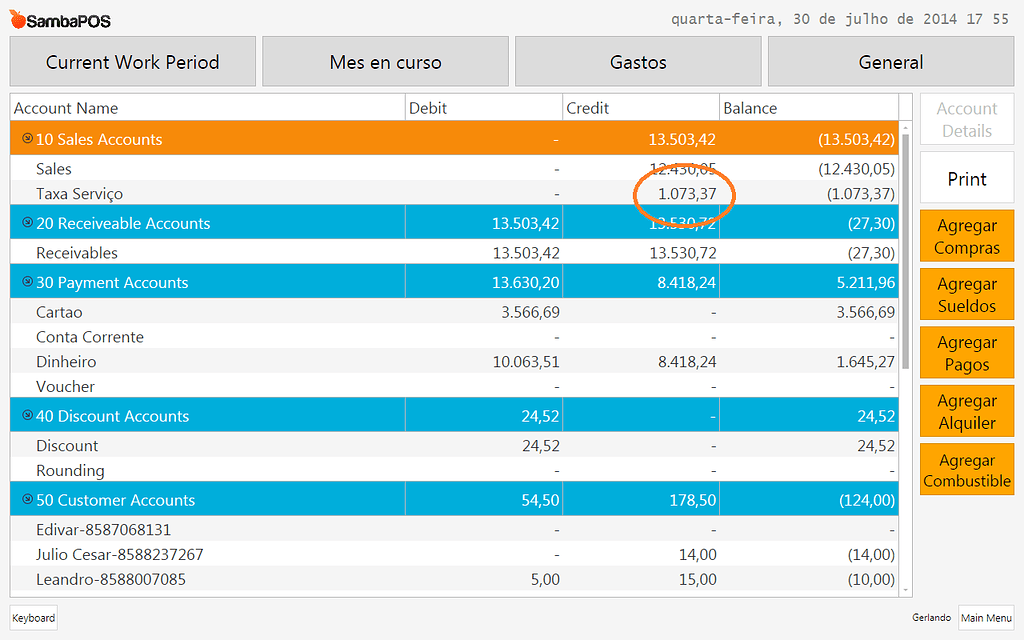Click Agregar Pagos to add payments
This screenshot has height=640, width=1024.
click(966, 352)
